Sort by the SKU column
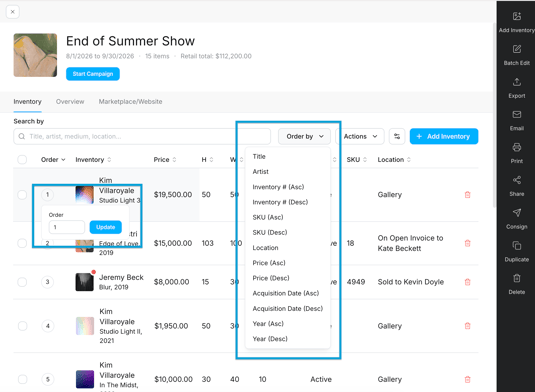This screenshot has height=392, width=535. pyautogui.click(x=357, y=160)
